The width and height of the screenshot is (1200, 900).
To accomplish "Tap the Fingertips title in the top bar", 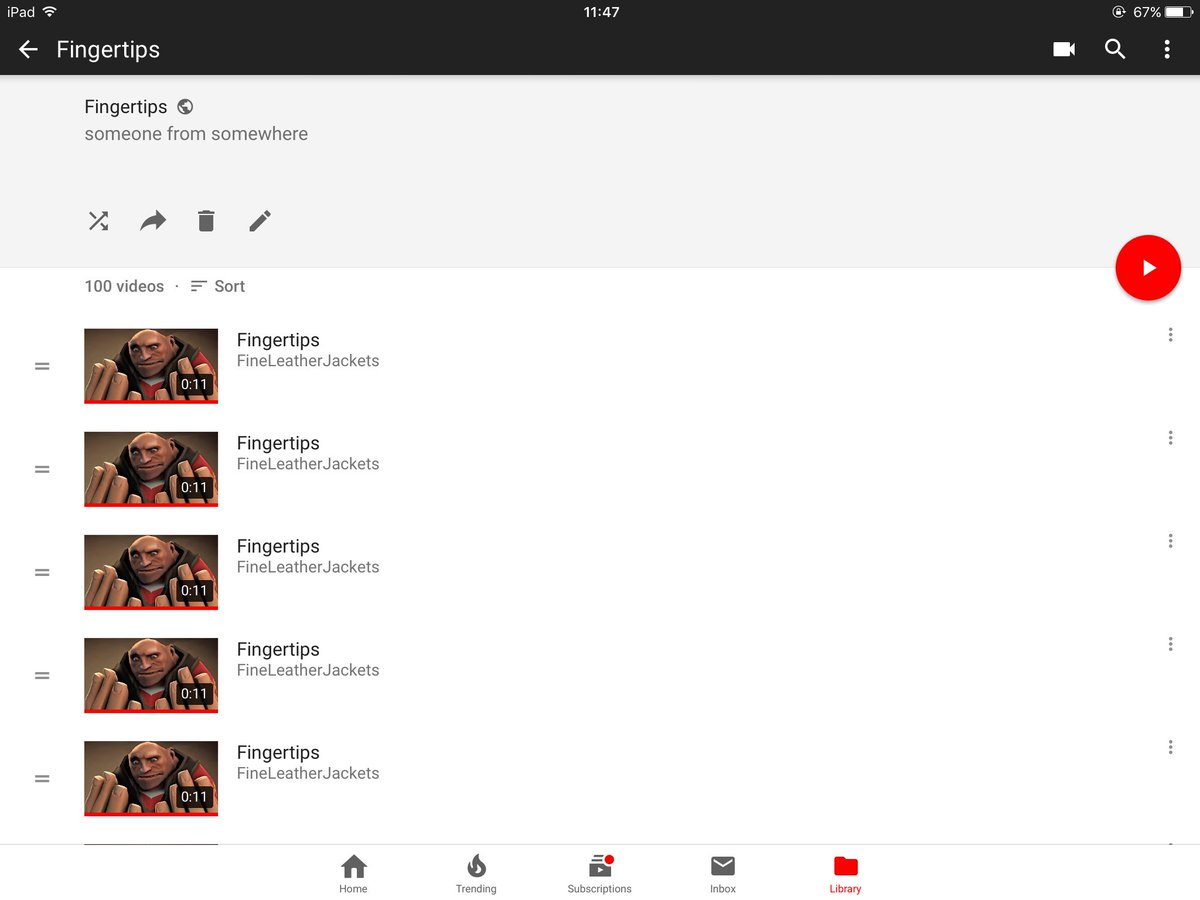I will [x=108, y=50].
